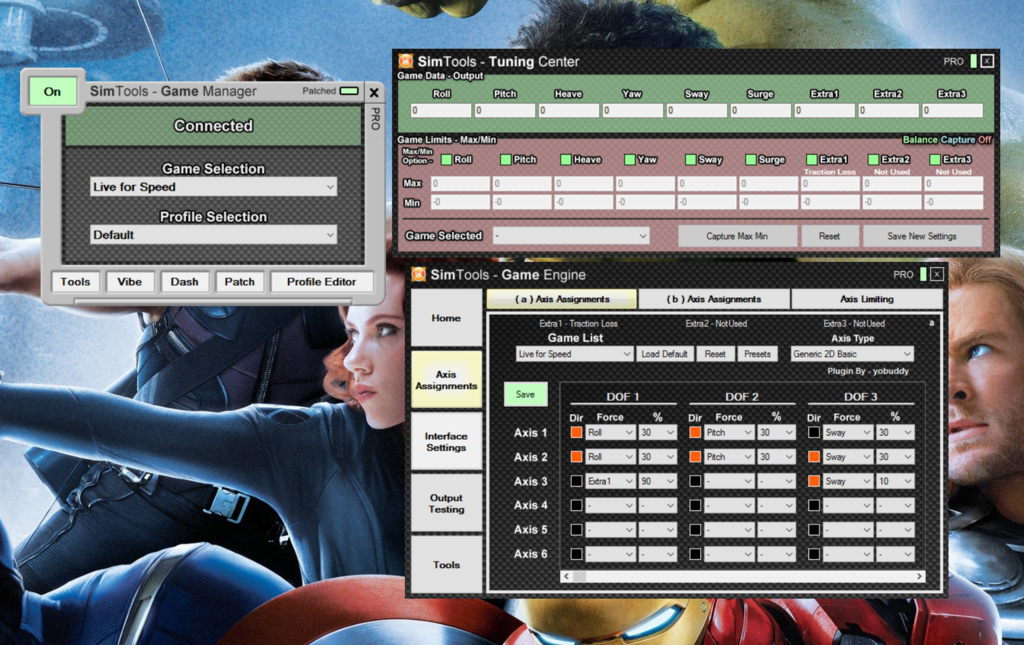Toggle Pitch Max/Min option checkbox

[505, 159]
